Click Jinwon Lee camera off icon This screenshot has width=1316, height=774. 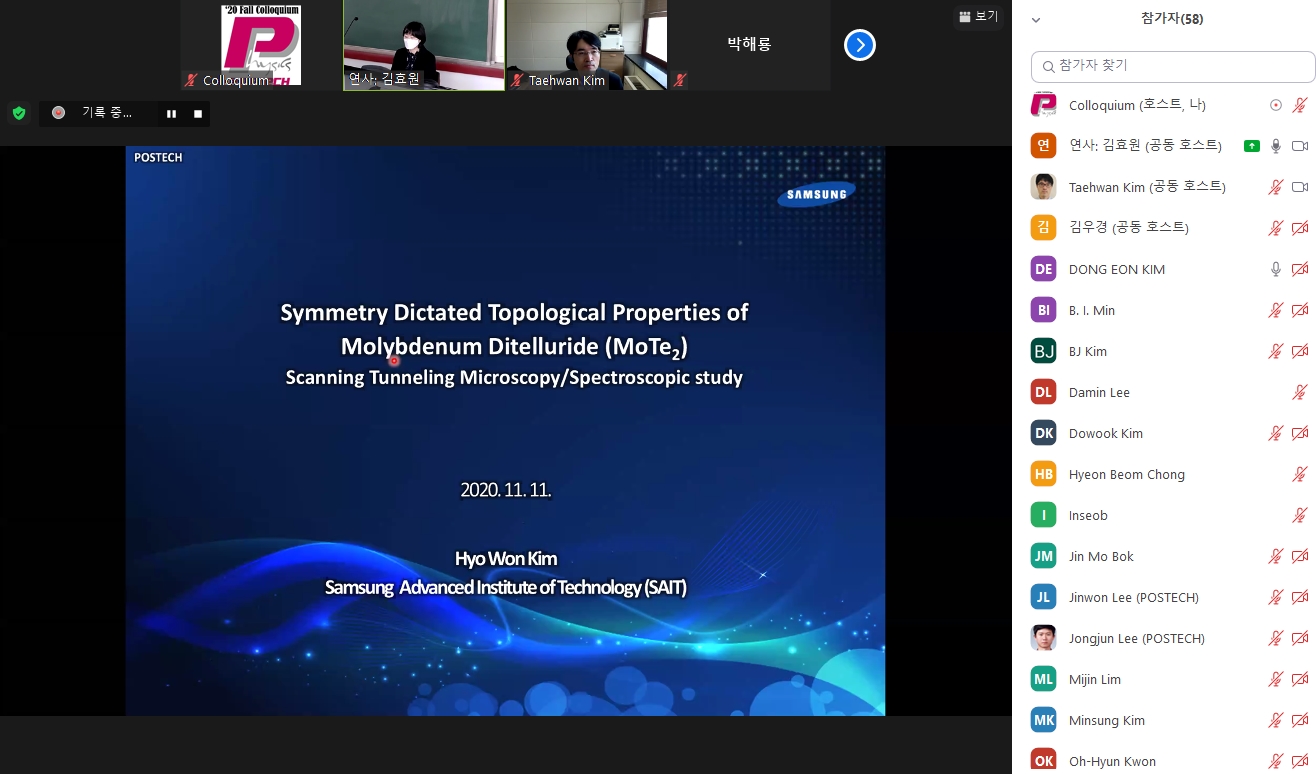[1300, 597]
